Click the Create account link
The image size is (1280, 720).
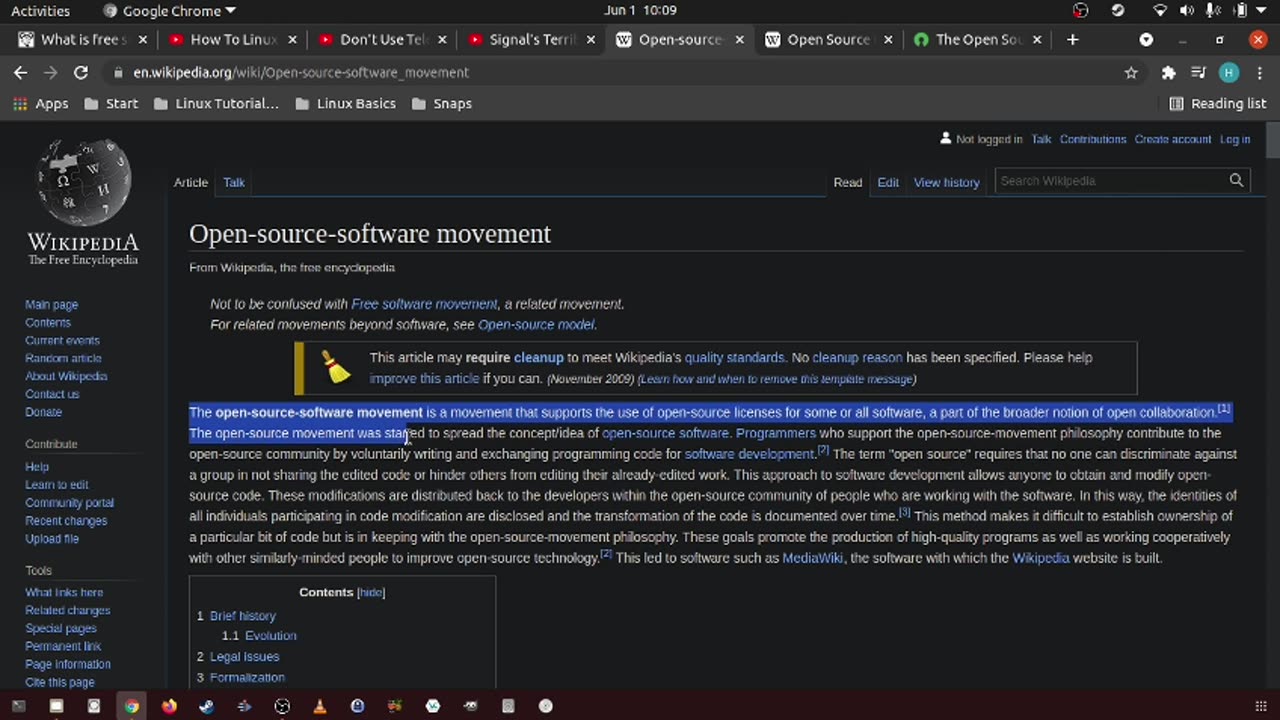[x=1172, y=140]
